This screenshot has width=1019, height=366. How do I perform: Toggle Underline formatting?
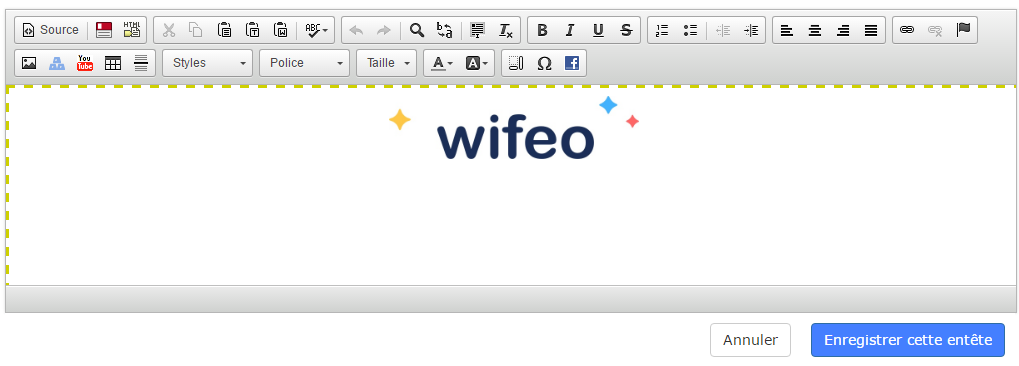598,30
